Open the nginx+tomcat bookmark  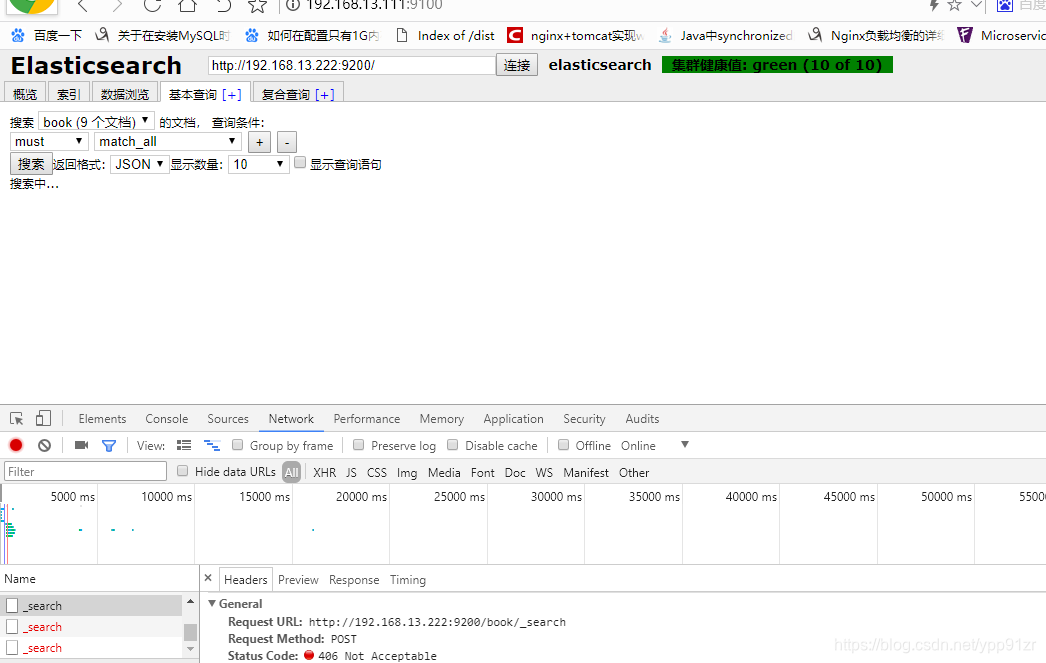coord(575,35)
